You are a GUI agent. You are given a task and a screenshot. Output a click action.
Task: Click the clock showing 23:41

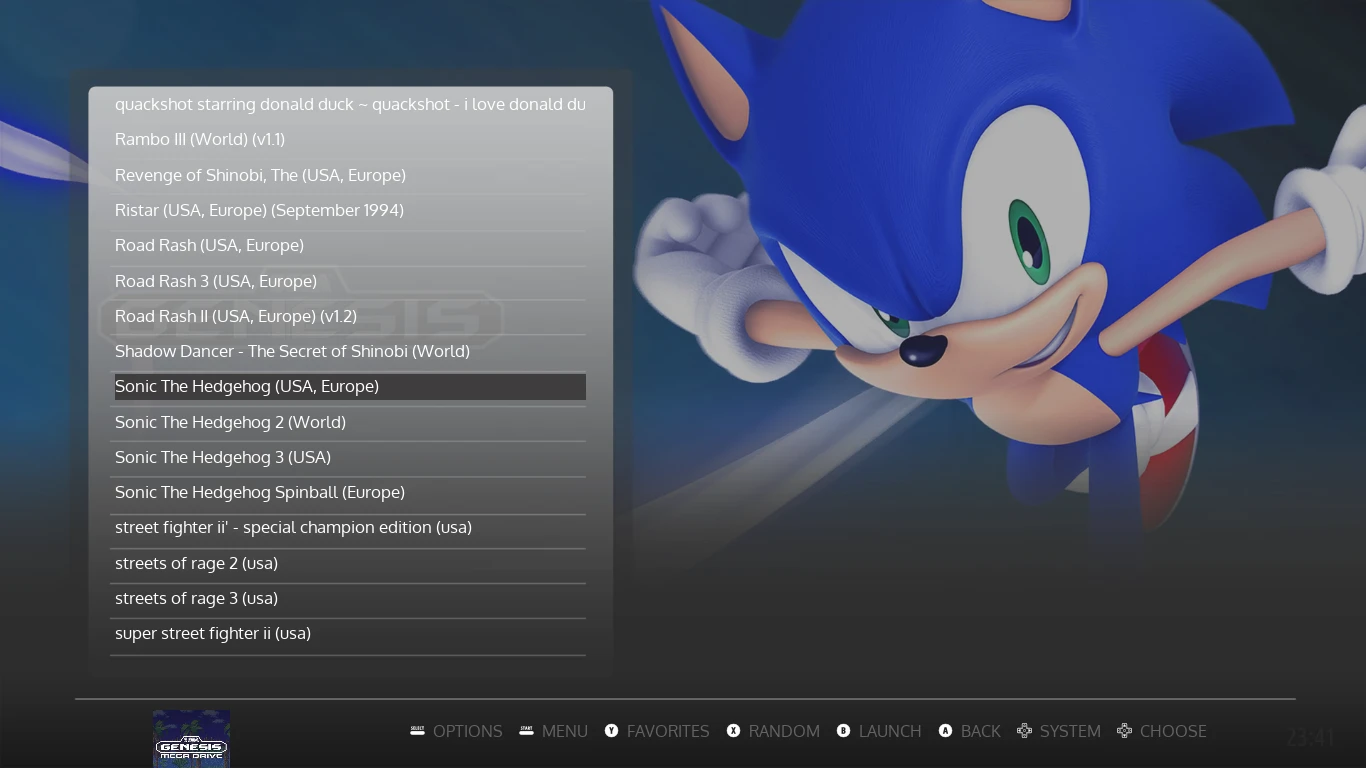click(1310, 739)
